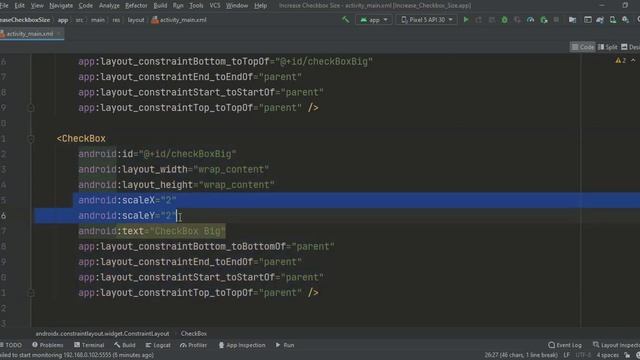Start debugging with the green bug icon
The height and width of the screenshot is (360, 640).
click(x=504, y=20)
